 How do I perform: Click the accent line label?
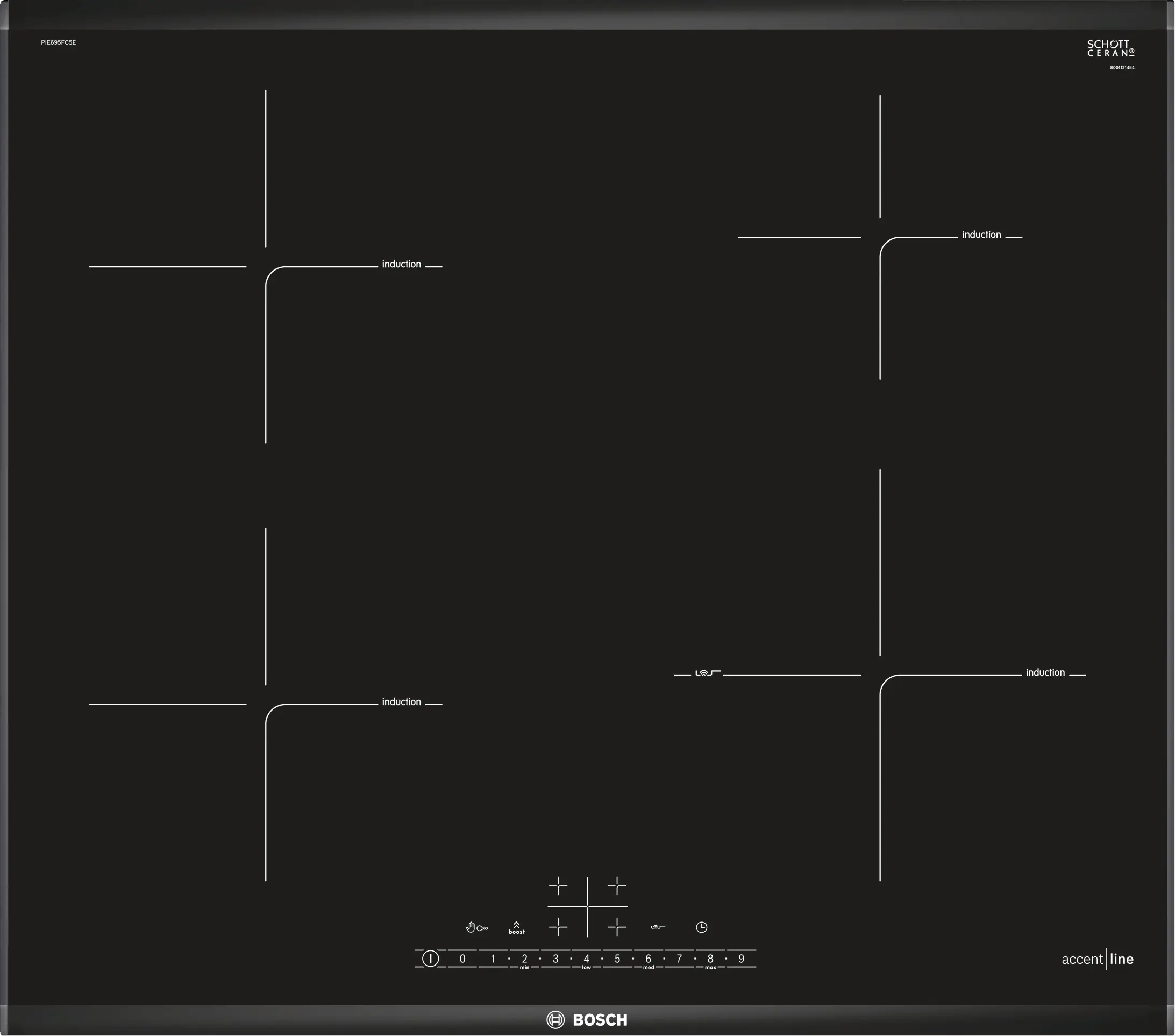[x=1097, y=959]
